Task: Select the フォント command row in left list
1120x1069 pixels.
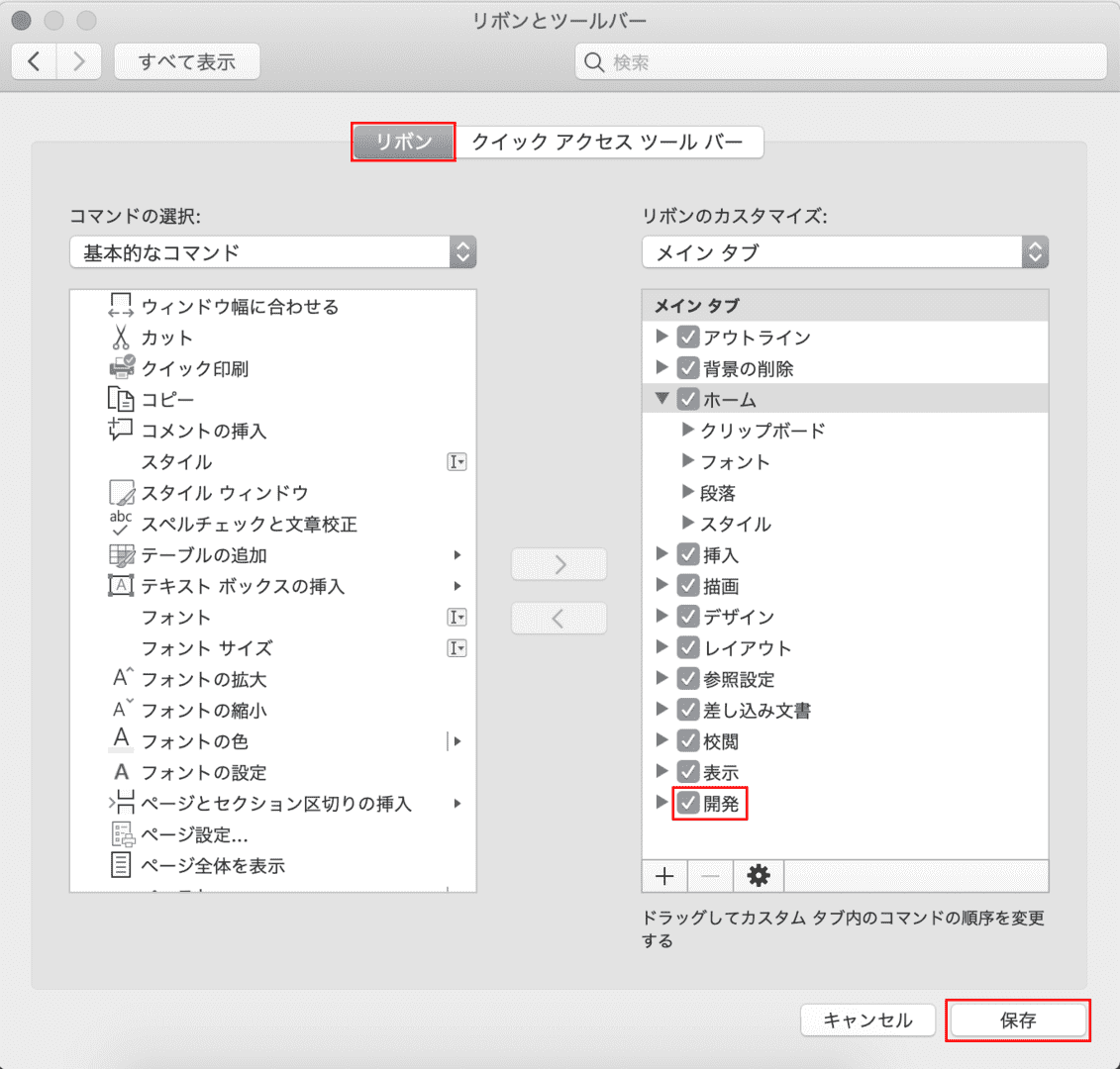Action: coord(273,617)
